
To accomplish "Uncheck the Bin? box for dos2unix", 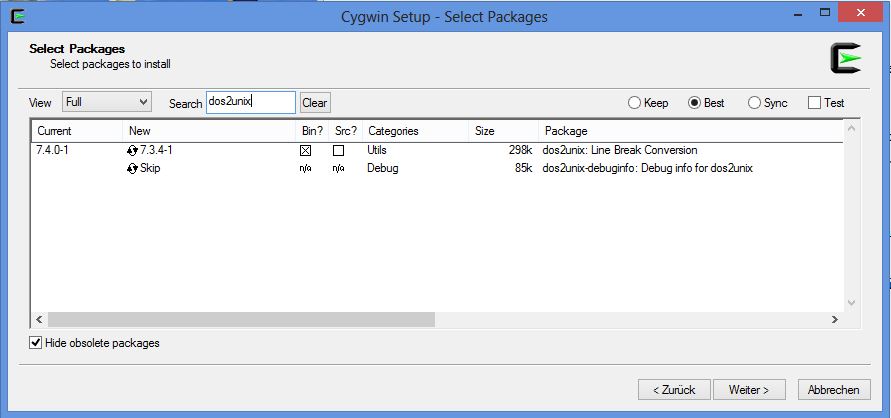I will [306, 151].
